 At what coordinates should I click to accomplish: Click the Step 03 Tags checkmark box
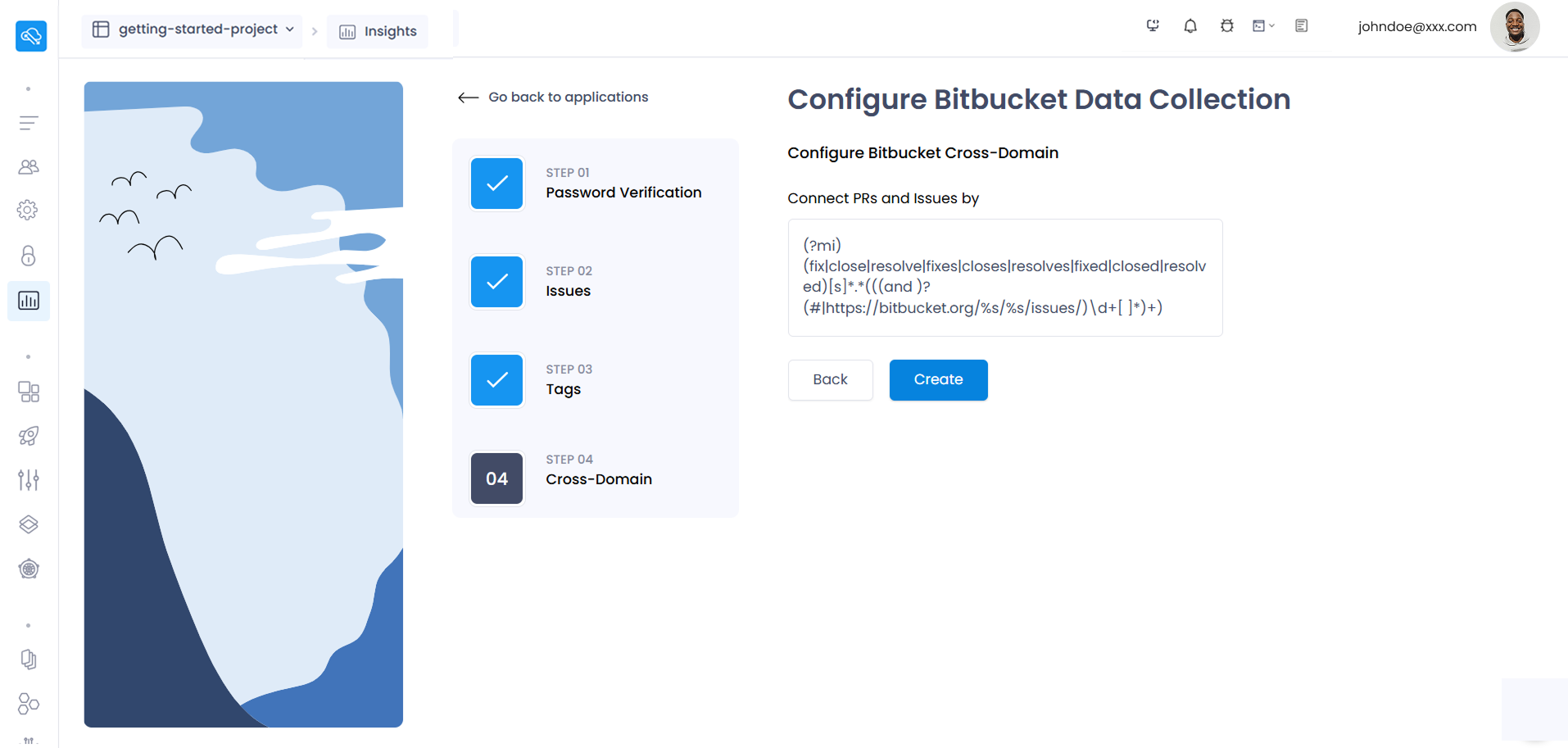(x=497, y=380)
